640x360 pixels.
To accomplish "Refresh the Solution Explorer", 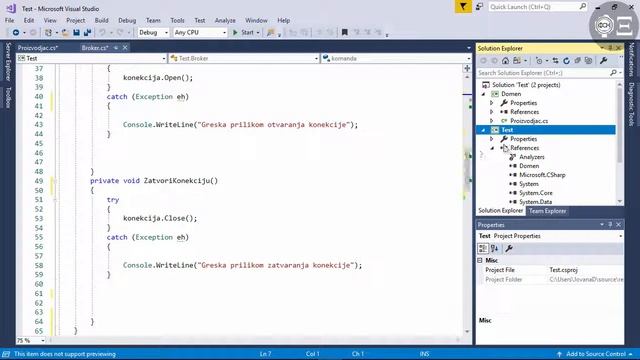I will [x=567, y=60].
